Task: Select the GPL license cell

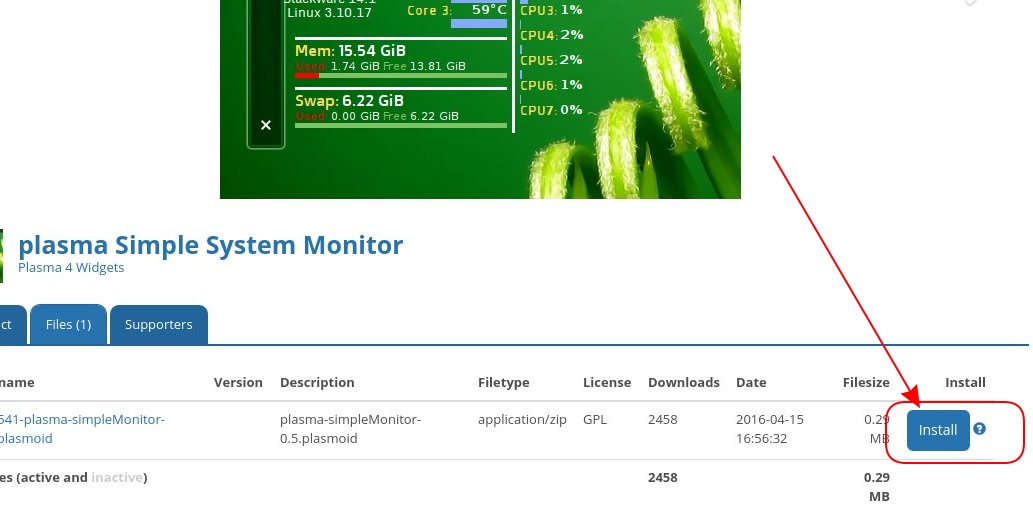Action: pyautogui.click(x=595, y=419)
